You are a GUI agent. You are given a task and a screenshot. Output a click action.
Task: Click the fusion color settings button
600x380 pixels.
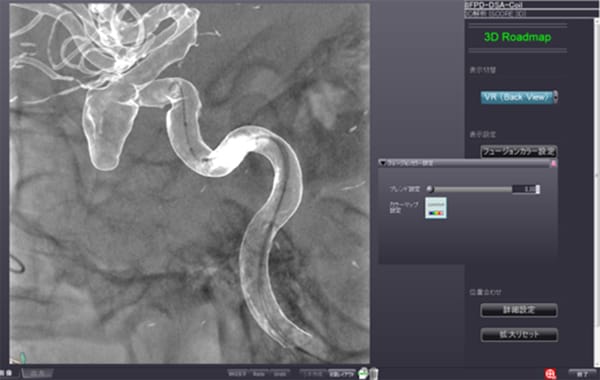pyautogui.click(x=518, y=152)
